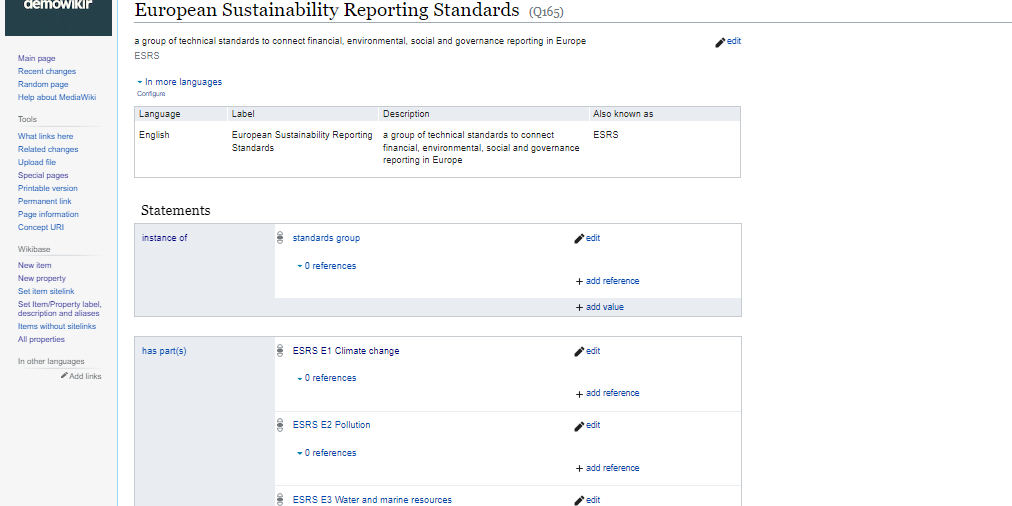1012x506 pixels.
Task: Collapse the In more languages section
Action: [x=180, y=82]
